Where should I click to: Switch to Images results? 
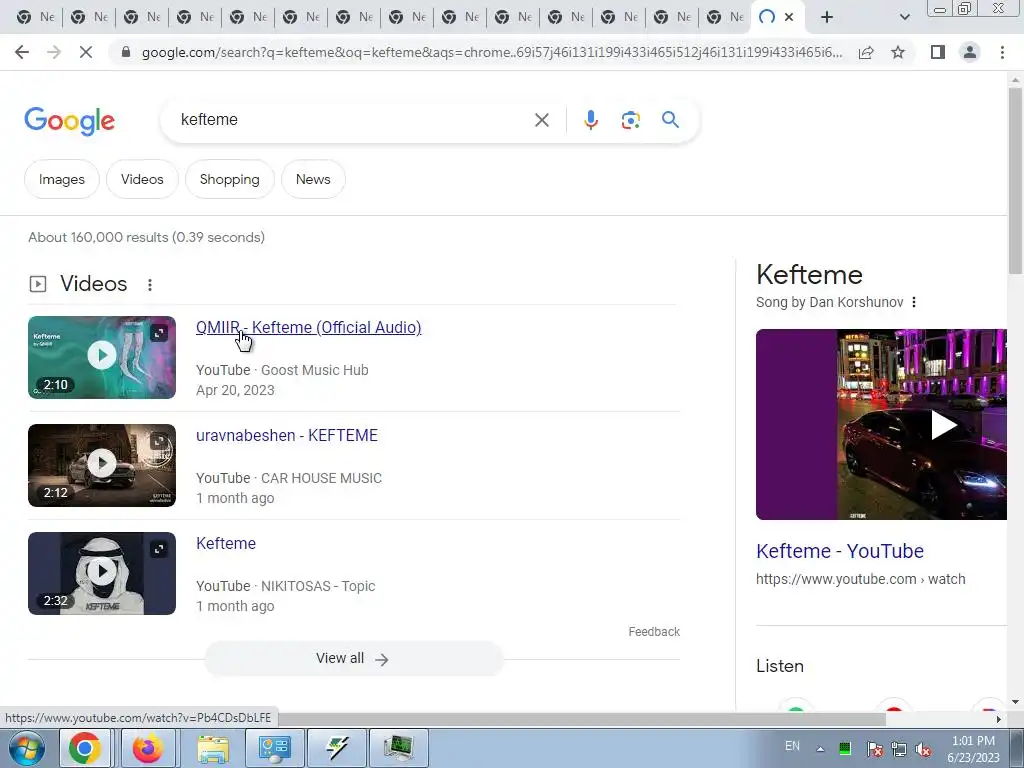pyautogui.click(x=61, y=179)
